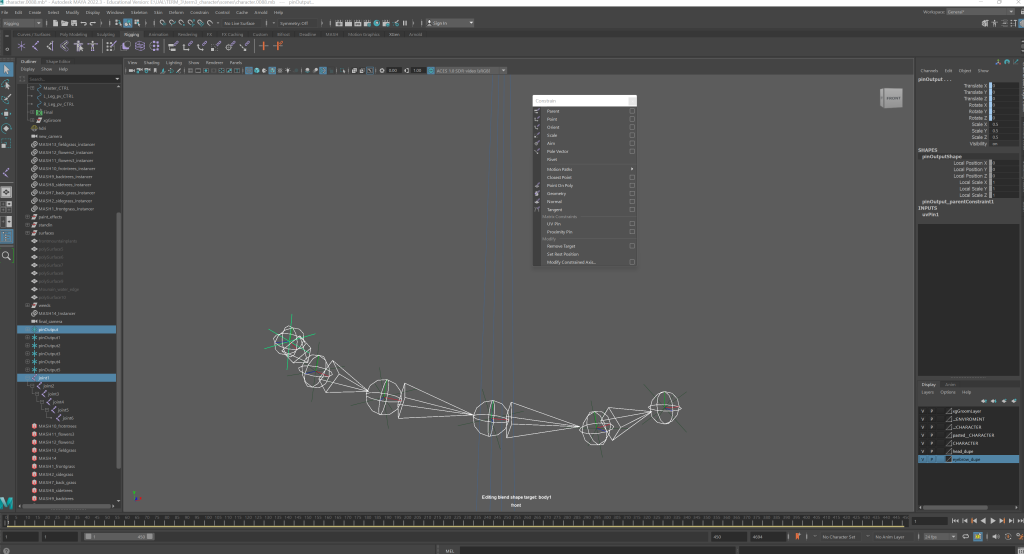The height and width of the screenshot is (554, 1024).
Task: Click the Pole Vector constraint shelf icon
Action: pyautogui.click(x=245, y=46)
